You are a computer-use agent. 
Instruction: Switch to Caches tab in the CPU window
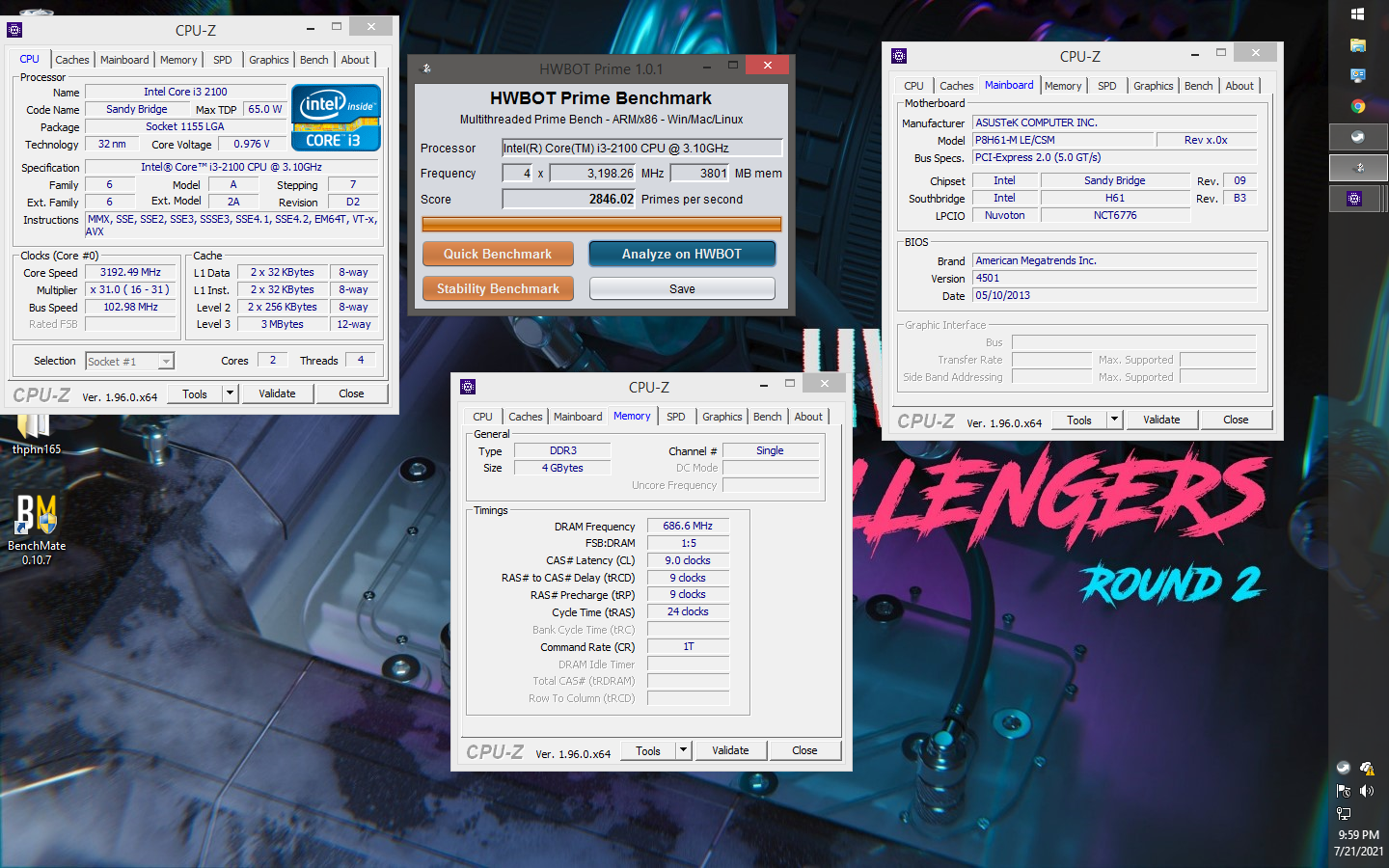point(71,60)
